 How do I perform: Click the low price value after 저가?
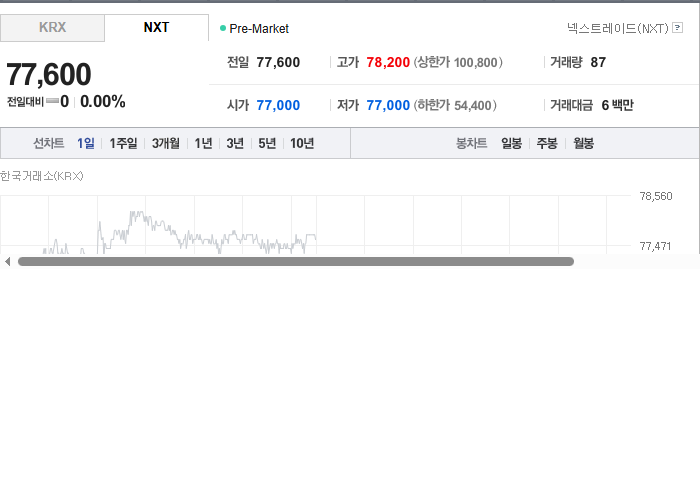click(x=388, y=105)
